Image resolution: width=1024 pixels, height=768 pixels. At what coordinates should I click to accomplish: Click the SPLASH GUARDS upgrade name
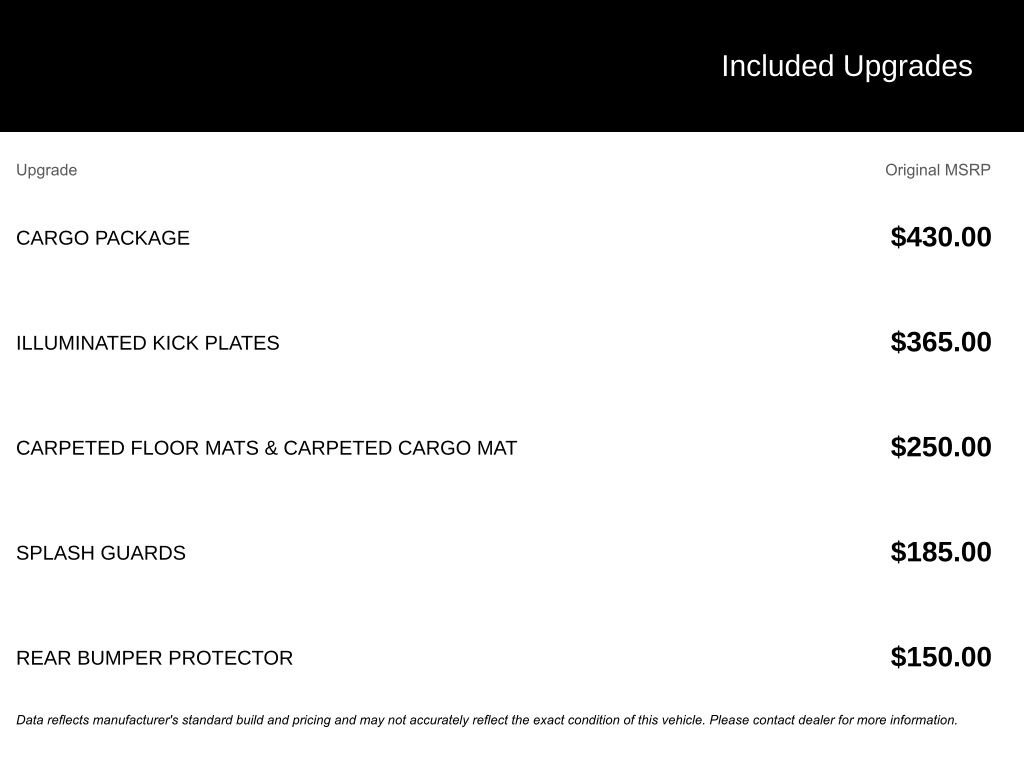pos(101,553)
